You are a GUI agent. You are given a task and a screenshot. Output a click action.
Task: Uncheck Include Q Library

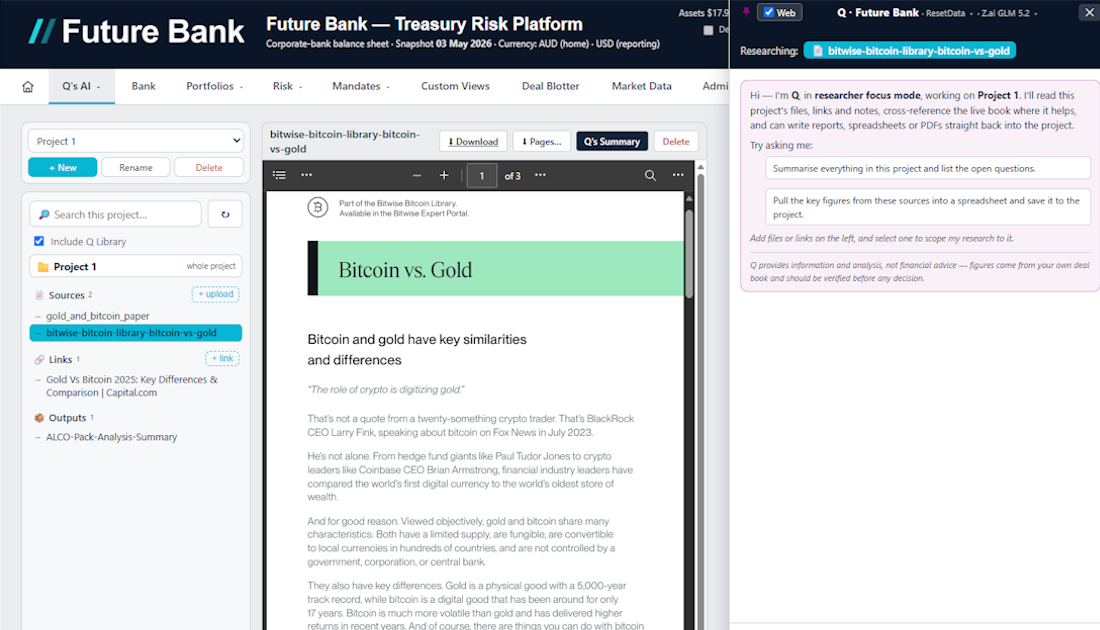[39, 241]
